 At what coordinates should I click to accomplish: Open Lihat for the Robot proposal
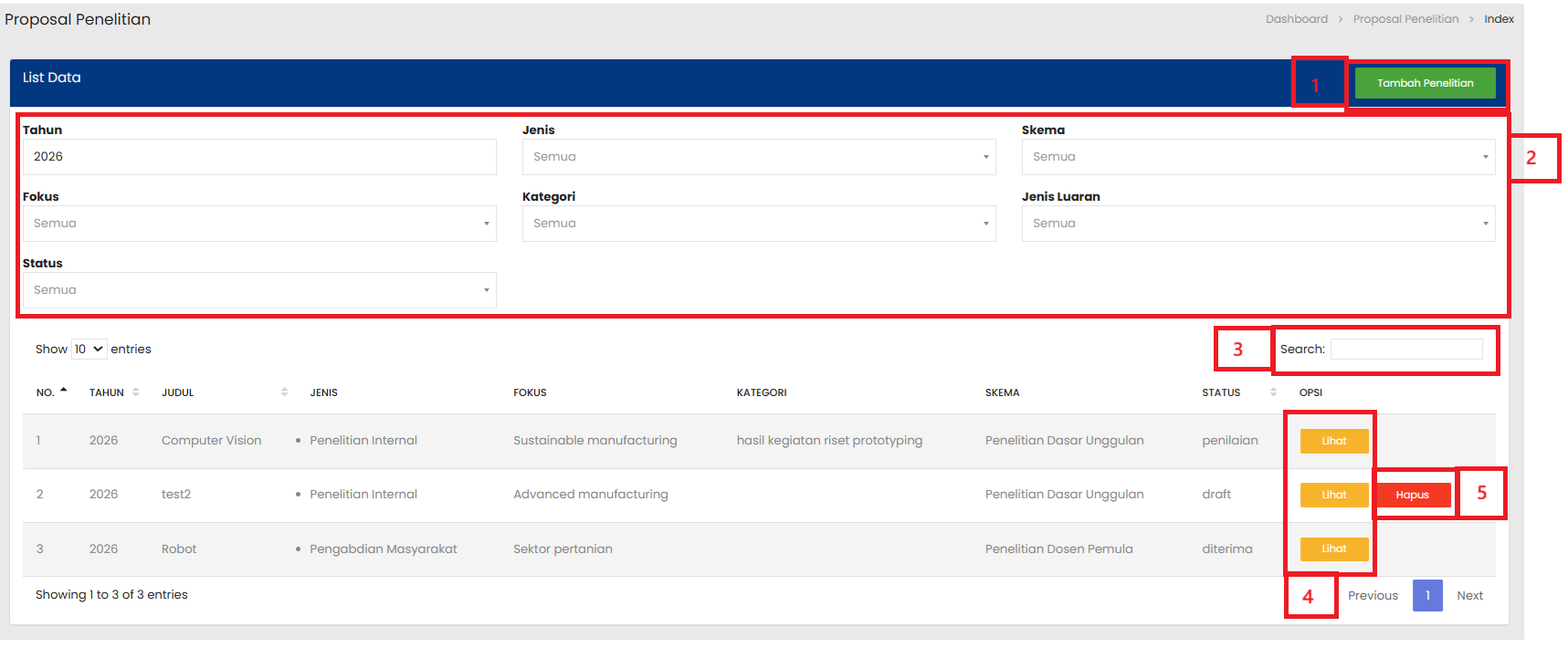click(x=1333, y=549)
